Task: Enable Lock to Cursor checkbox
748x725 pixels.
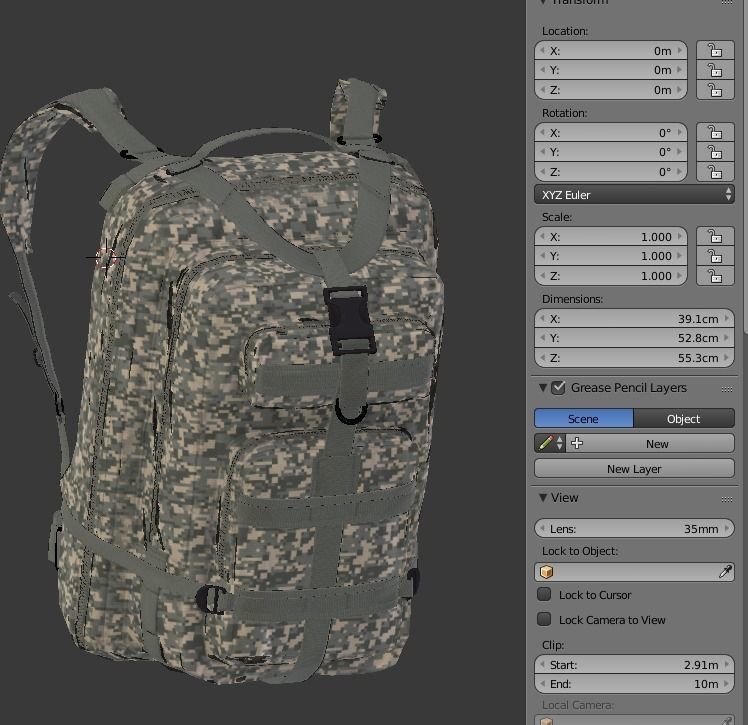Action: 544,594
